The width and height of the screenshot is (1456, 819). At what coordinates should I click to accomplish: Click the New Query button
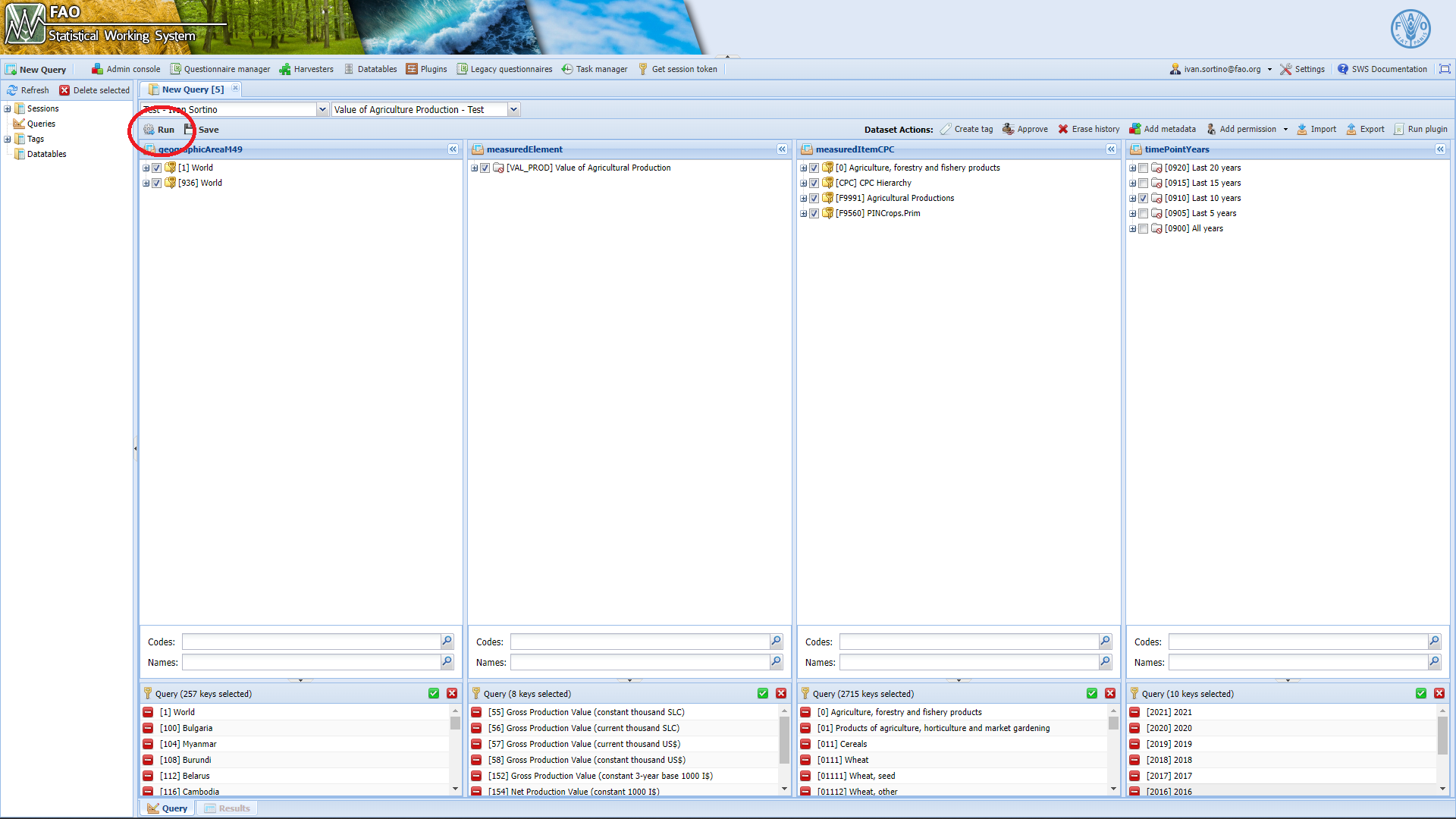(x=36, y=69)
